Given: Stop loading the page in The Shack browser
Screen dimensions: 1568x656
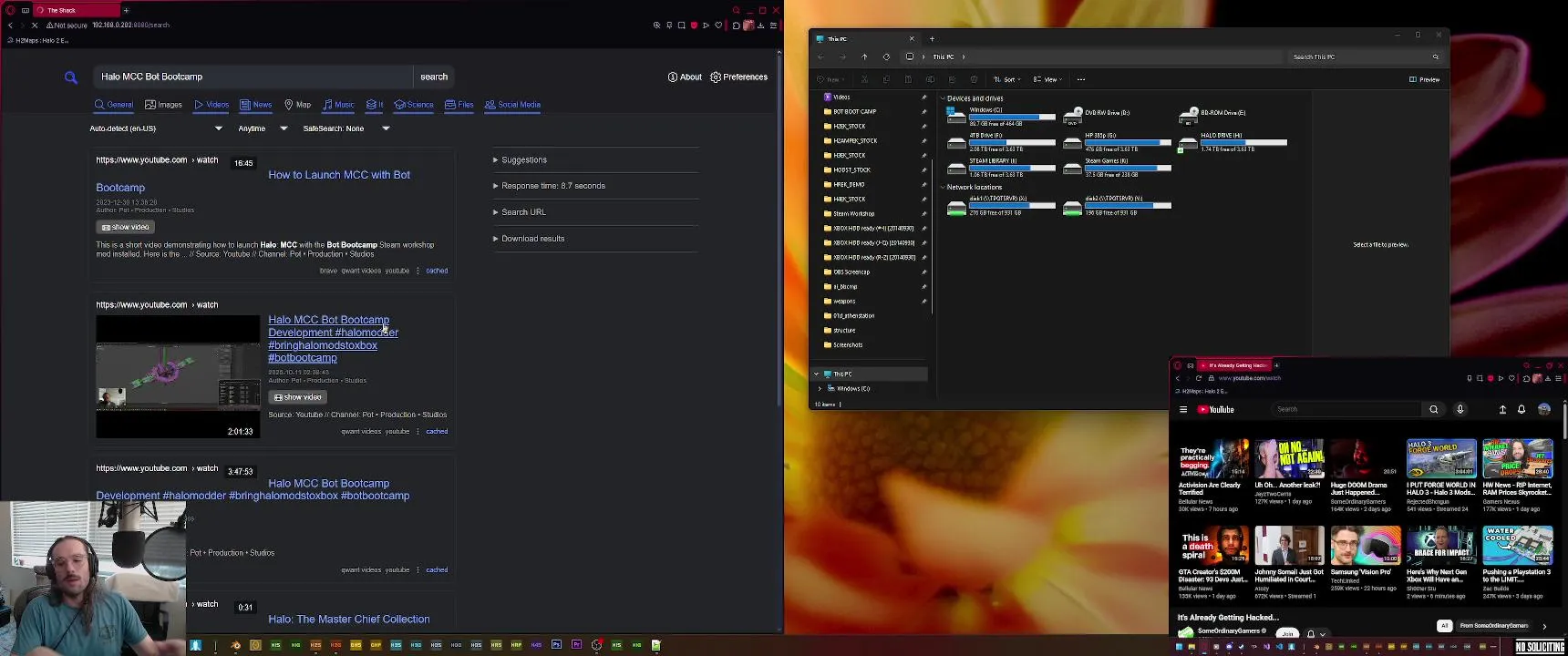Looking at the screenshot, I should pos(34,26).
